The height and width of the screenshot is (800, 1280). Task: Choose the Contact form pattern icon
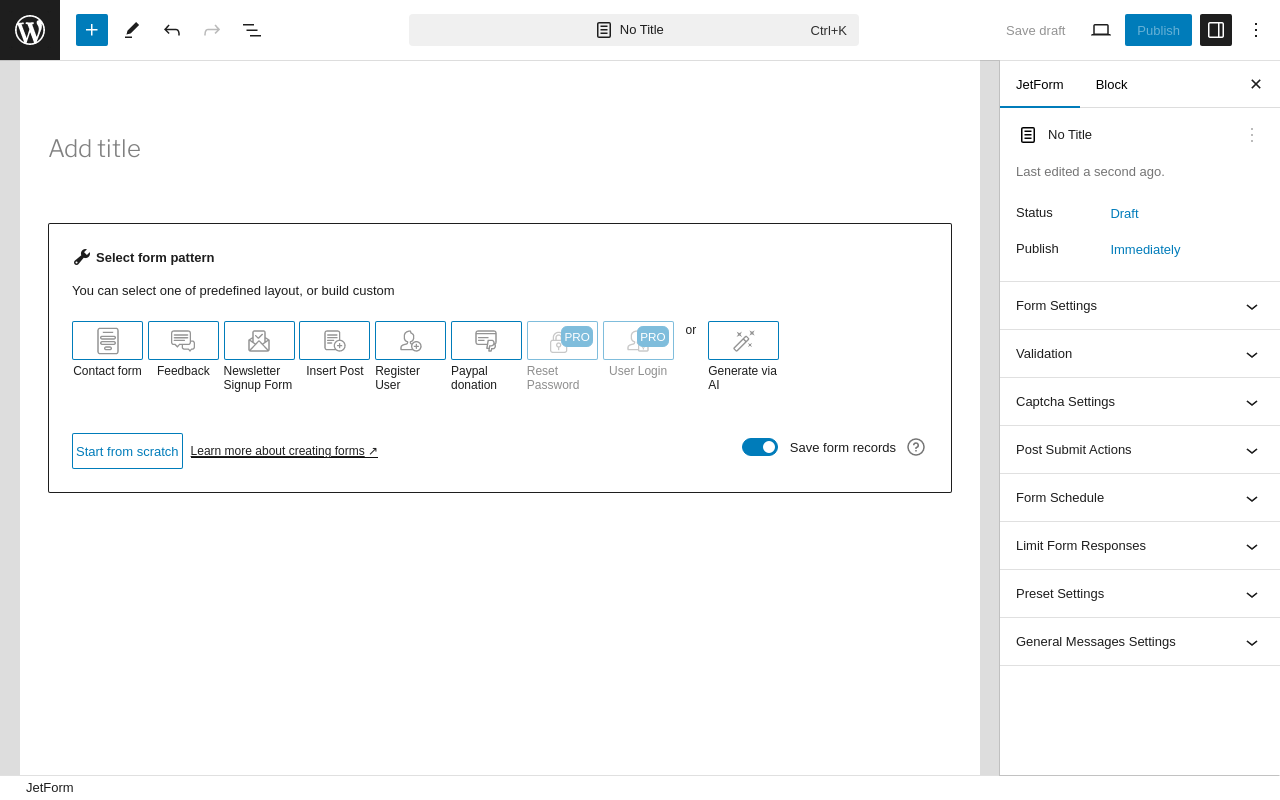[x=107, y=341]
